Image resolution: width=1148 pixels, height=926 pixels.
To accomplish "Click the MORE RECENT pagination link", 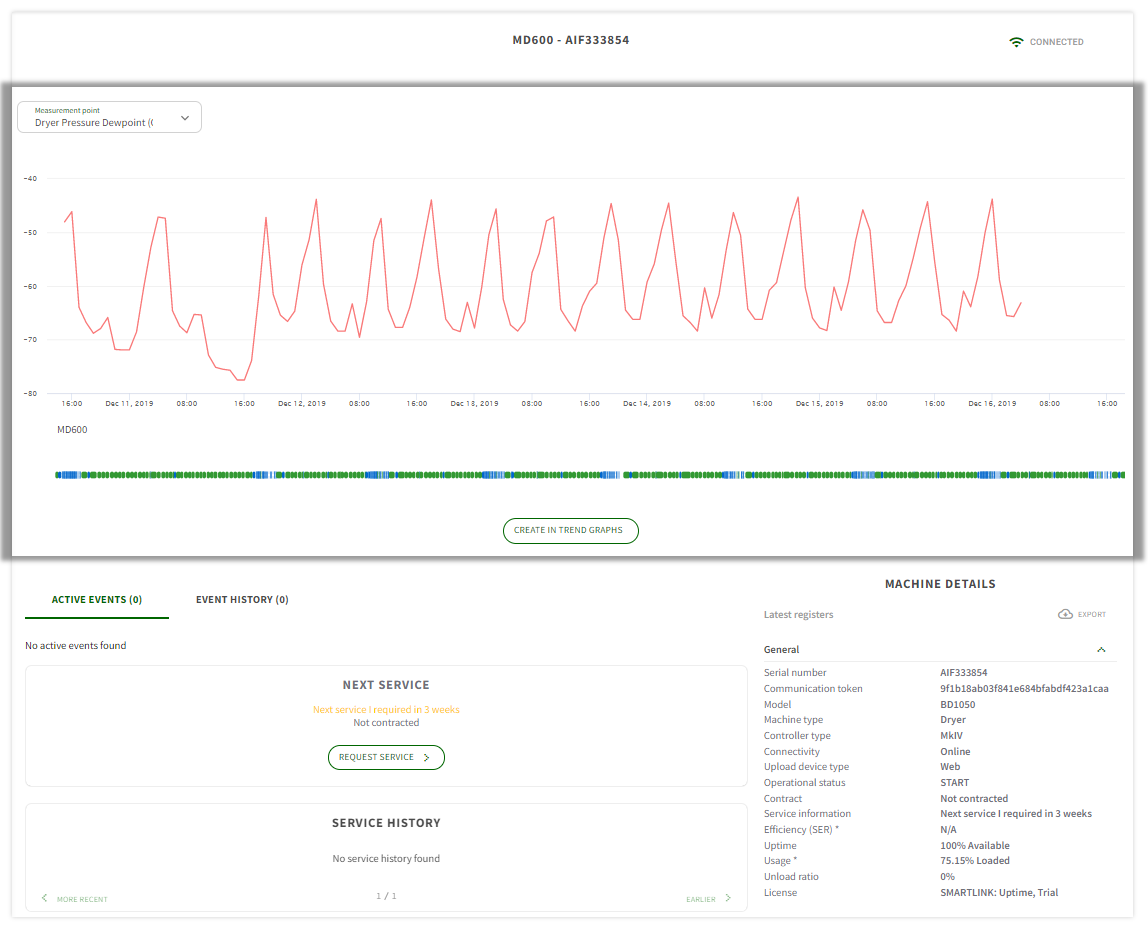I will click(x=82, y=899).
